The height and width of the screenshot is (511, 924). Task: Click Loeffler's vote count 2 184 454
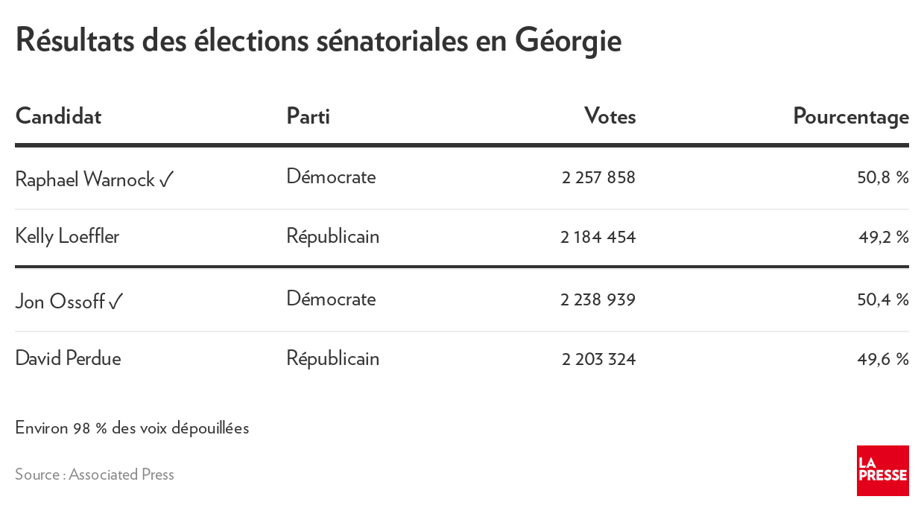(598, 237)
